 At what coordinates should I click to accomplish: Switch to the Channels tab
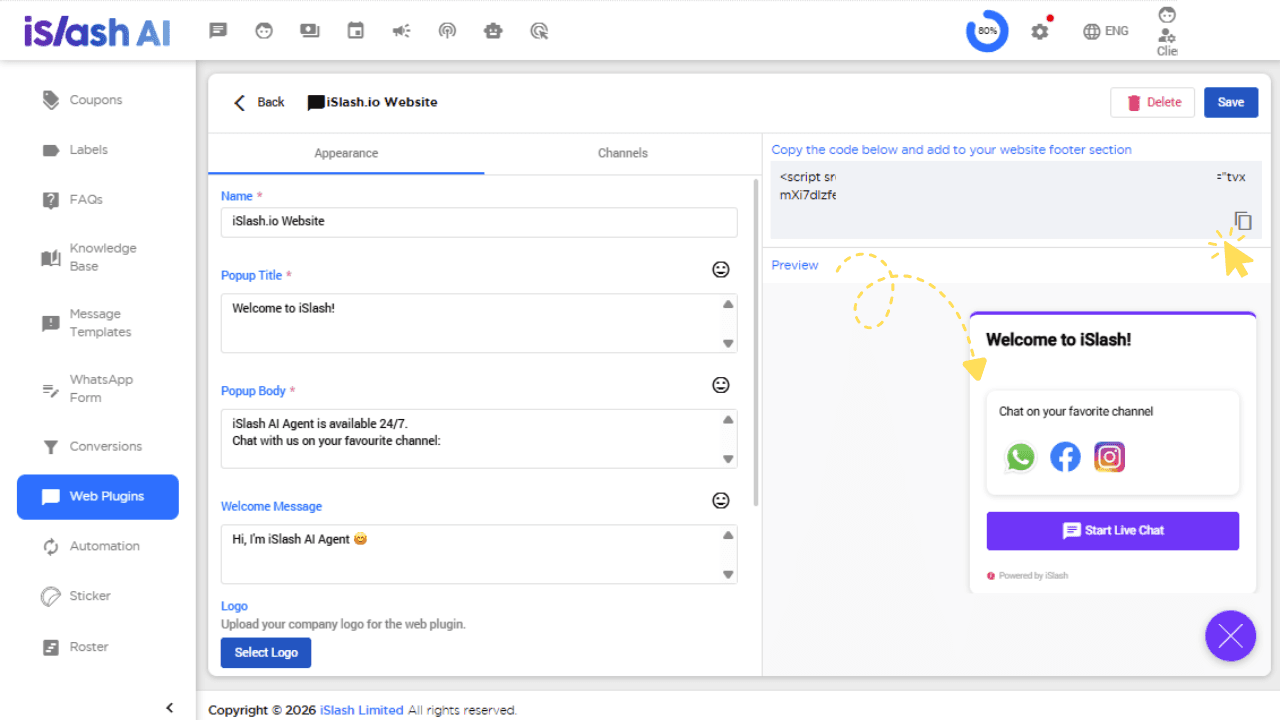point(623,154)
